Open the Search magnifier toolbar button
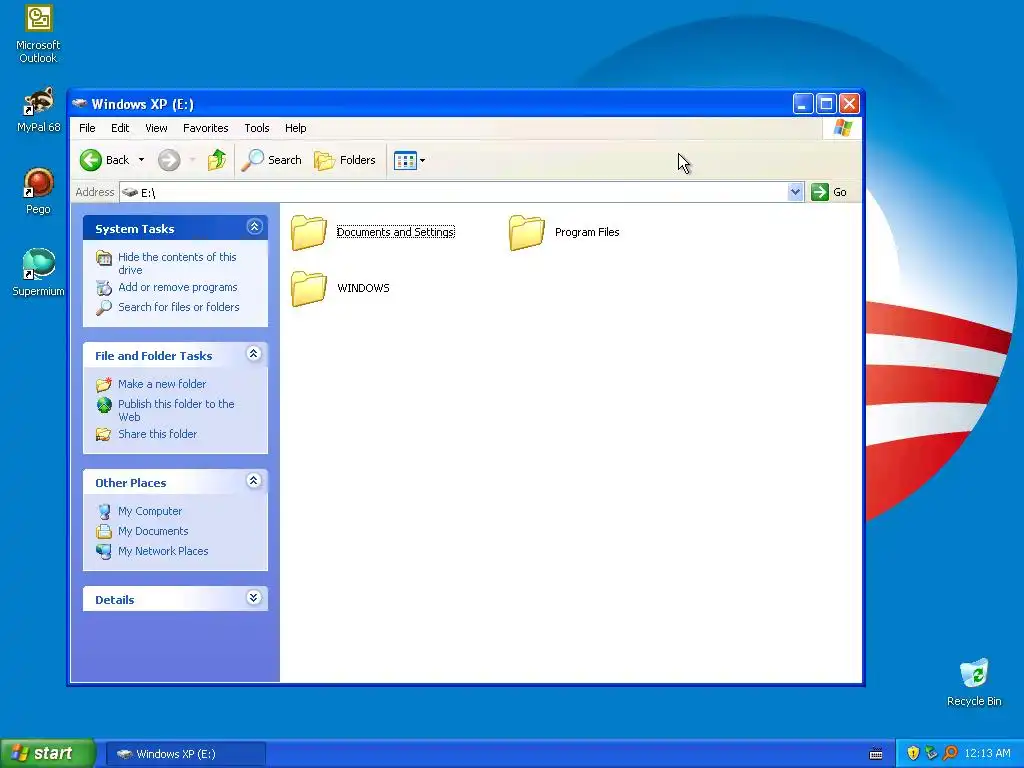The height and width of the screenshot is (768, 1024). pos(271,160)
